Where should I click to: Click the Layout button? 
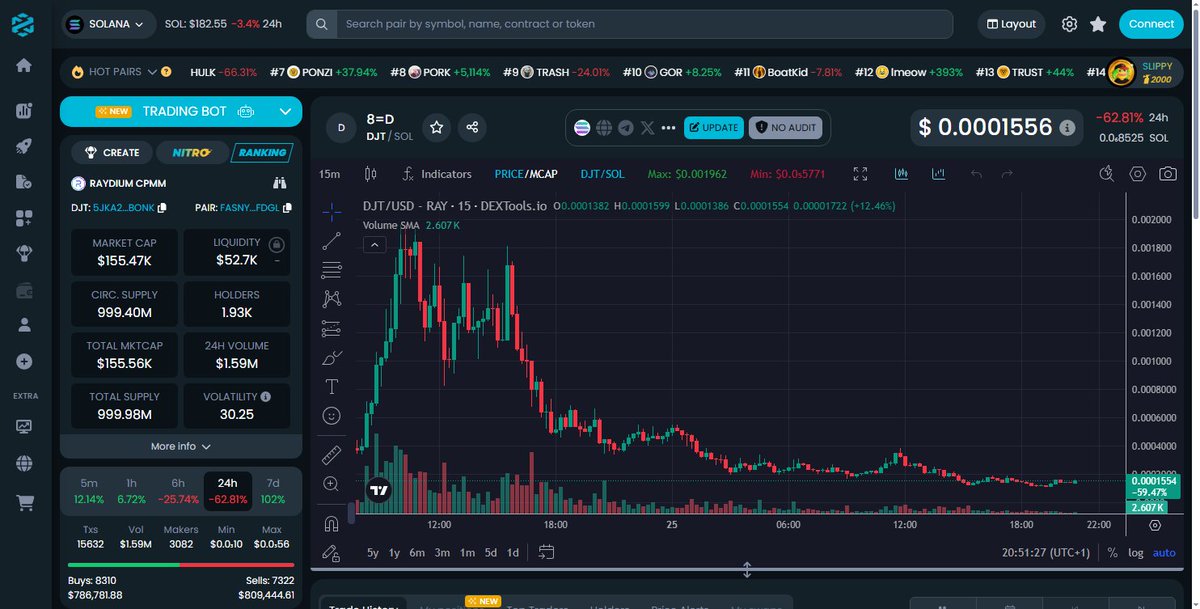click(1011, 24)
